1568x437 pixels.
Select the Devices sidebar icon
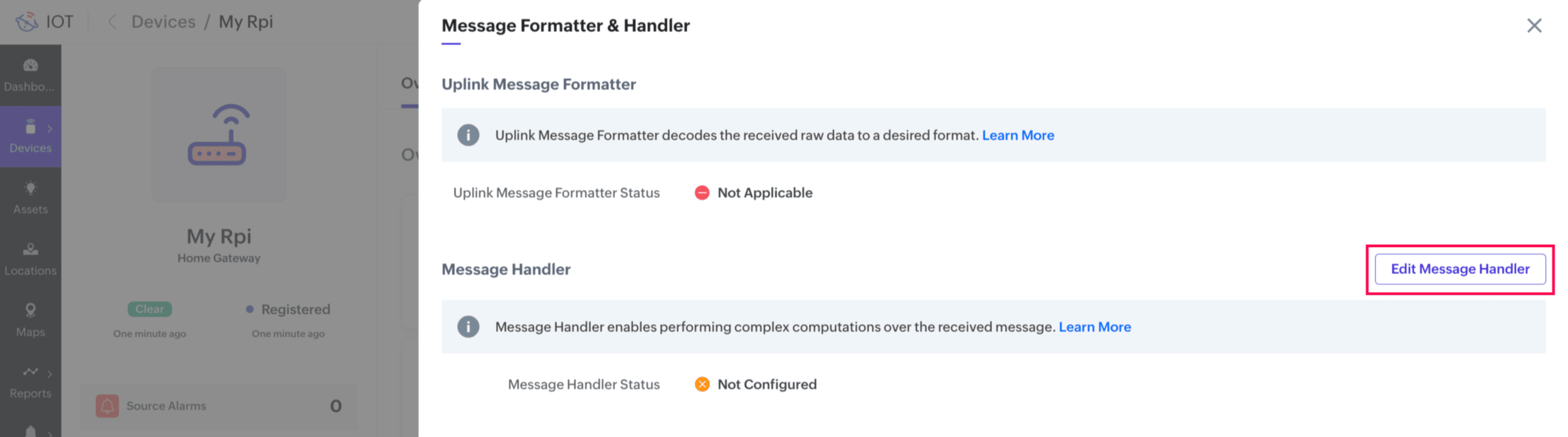click(31, 128)
